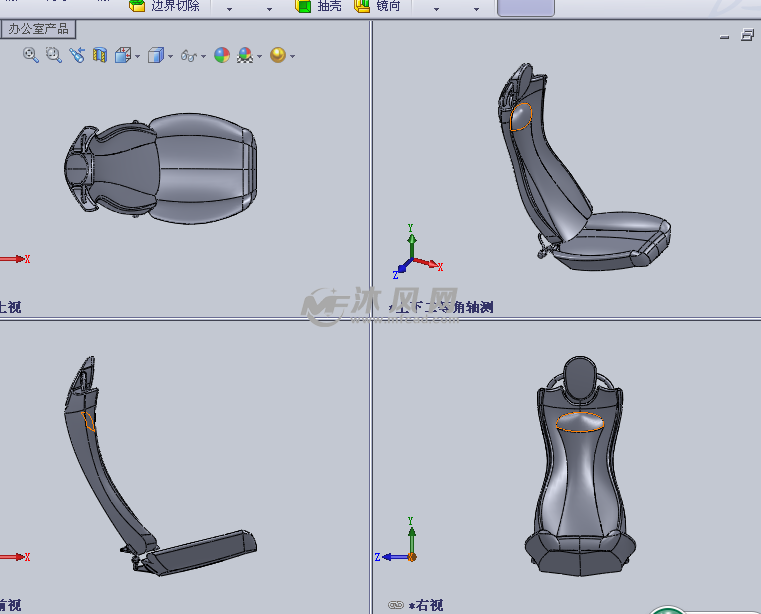Image resolution: width=761 pixels, height=614 pixels.
Task: Open Edit Appearance color ball
Action: (222, 55)
